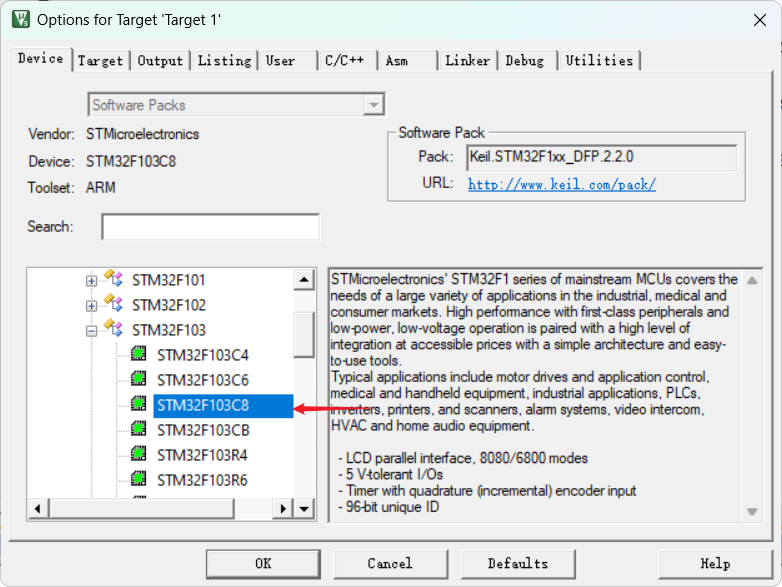Click description pane scroll-down arrow
This screenshot has width=782, height=587.
coord(752,511)
